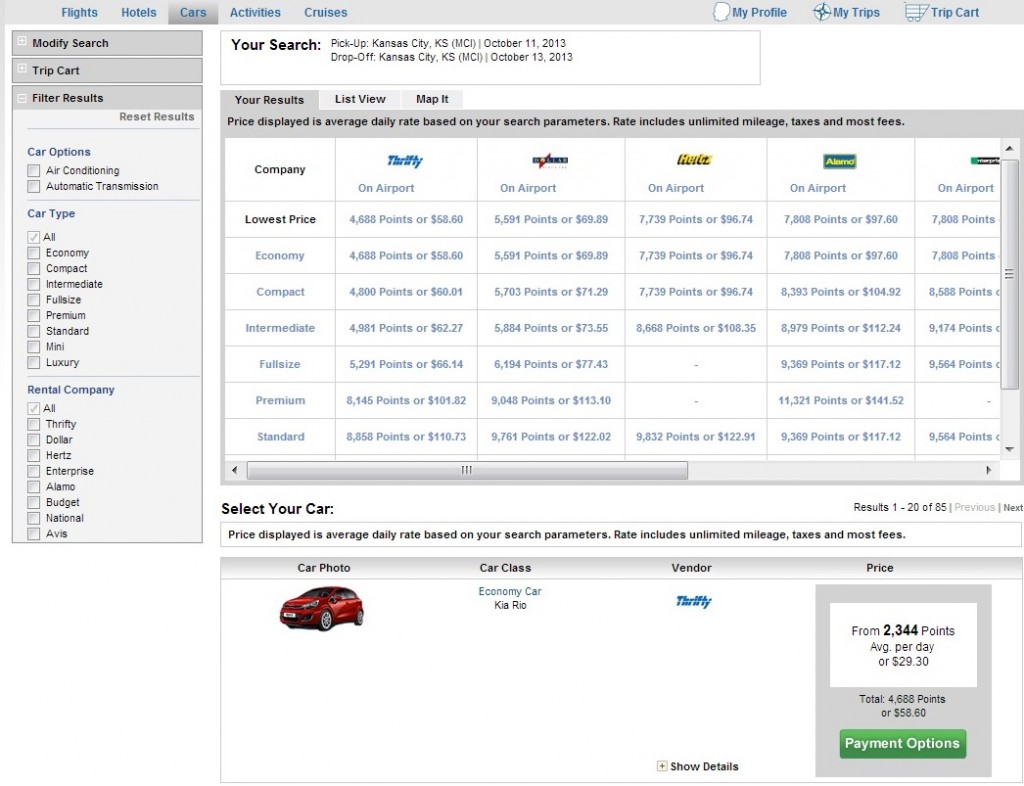This screenshot has height=786, width=1024.
Task: Click the table's scroll up arrow
Action: point(1009,149)
